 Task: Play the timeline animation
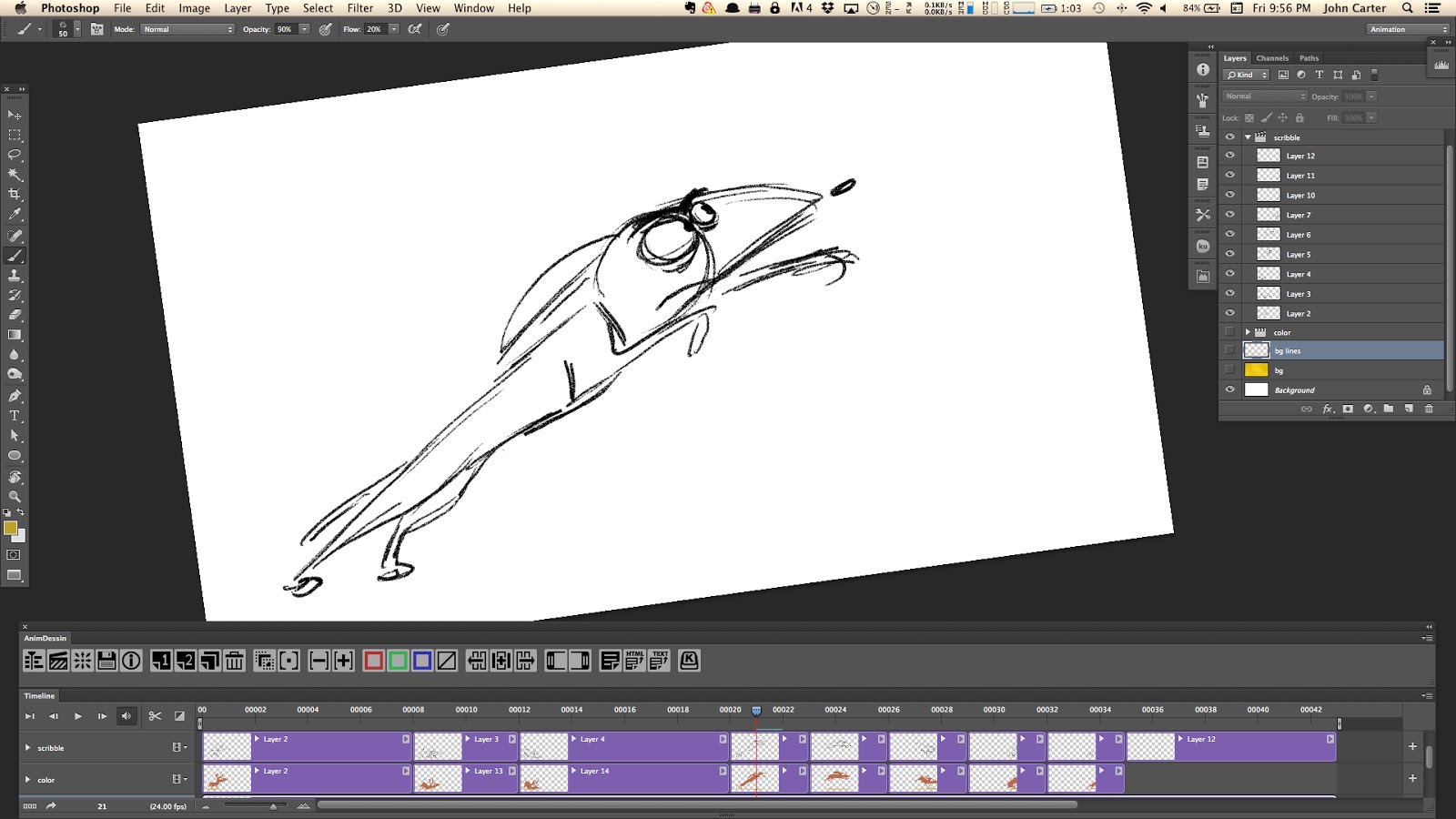pyautogui.click(x=77, y=716)
